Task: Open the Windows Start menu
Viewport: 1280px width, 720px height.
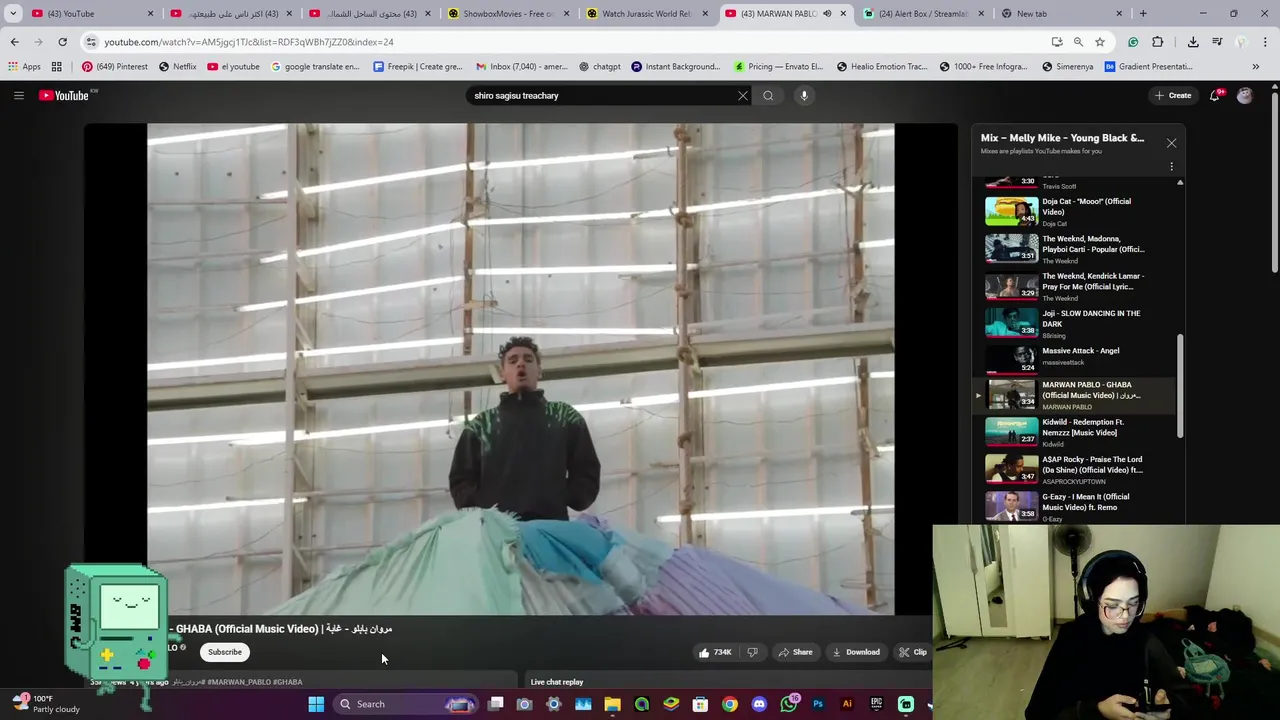Action: click(316, 704)
